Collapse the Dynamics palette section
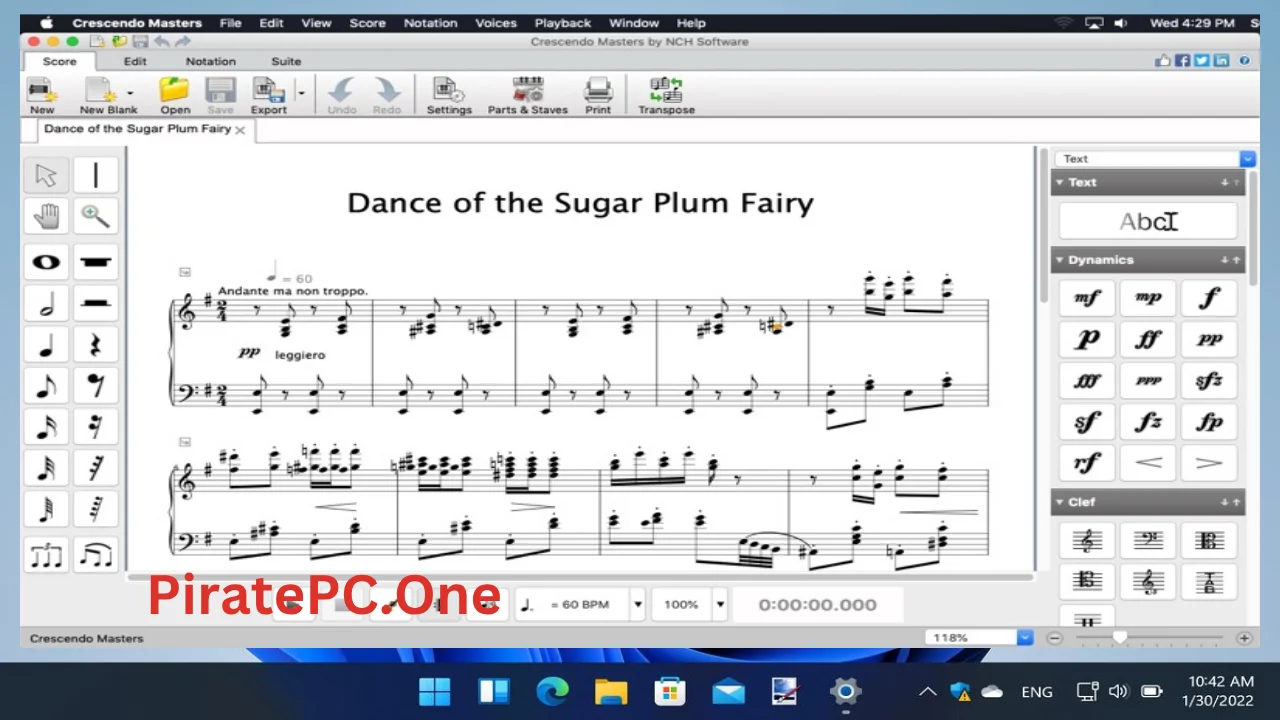 (1059, 260)
